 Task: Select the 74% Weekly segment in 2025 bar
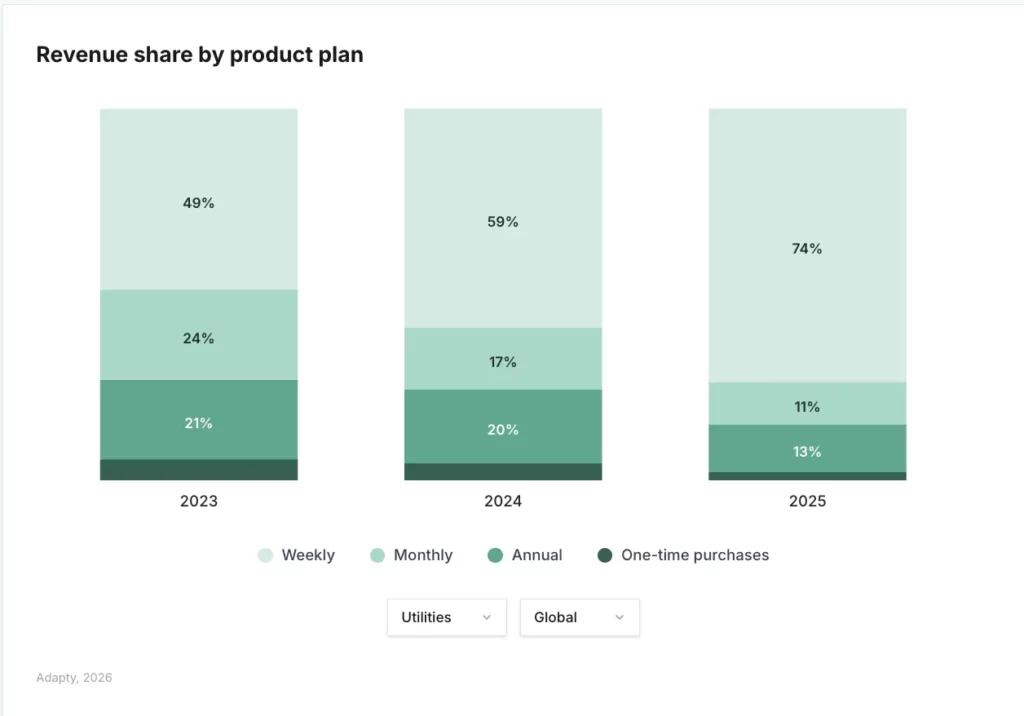pyautogui.click(x=806, y=245)
